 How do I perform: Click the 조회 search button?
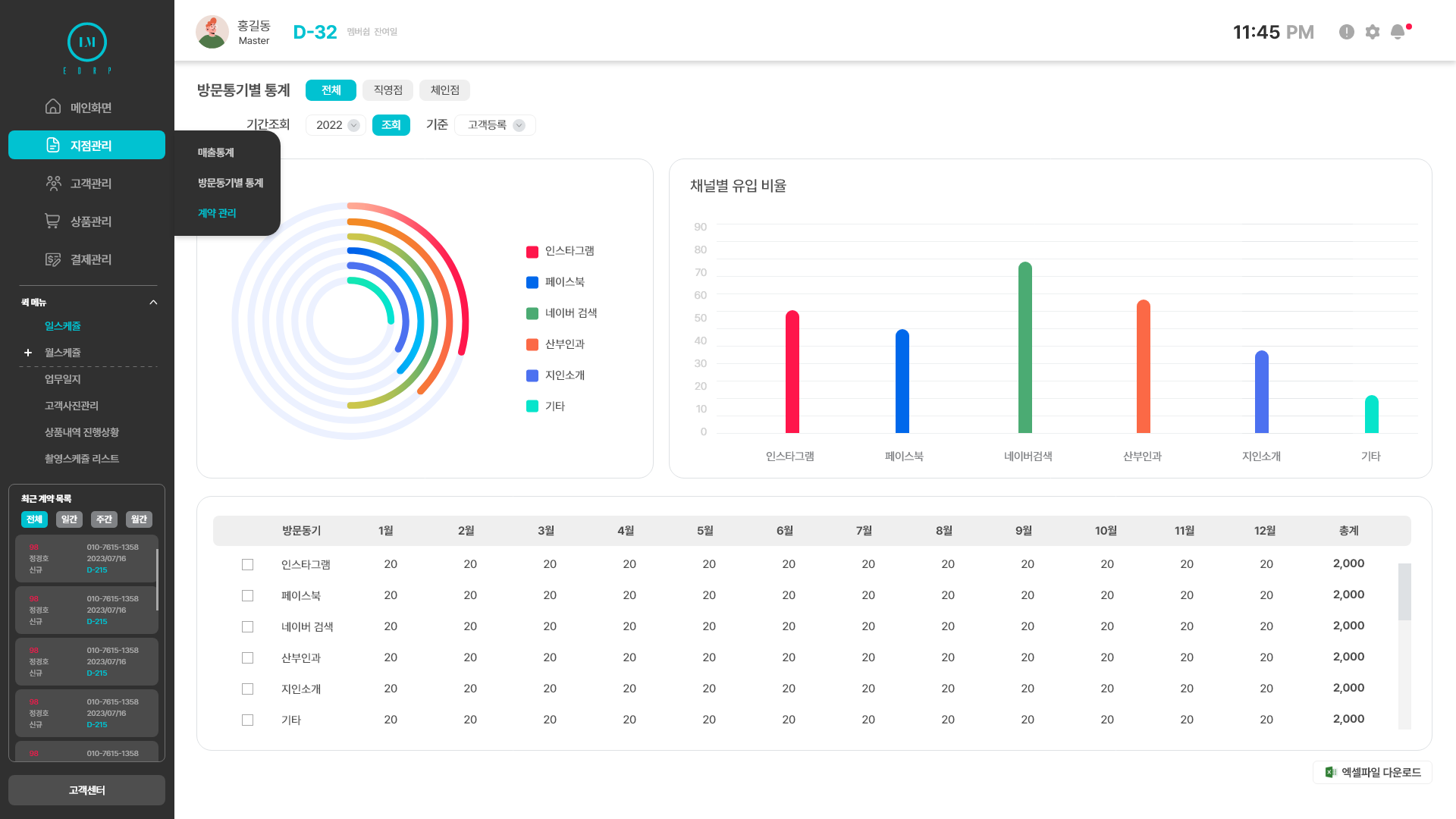click(x=391, y=125)
